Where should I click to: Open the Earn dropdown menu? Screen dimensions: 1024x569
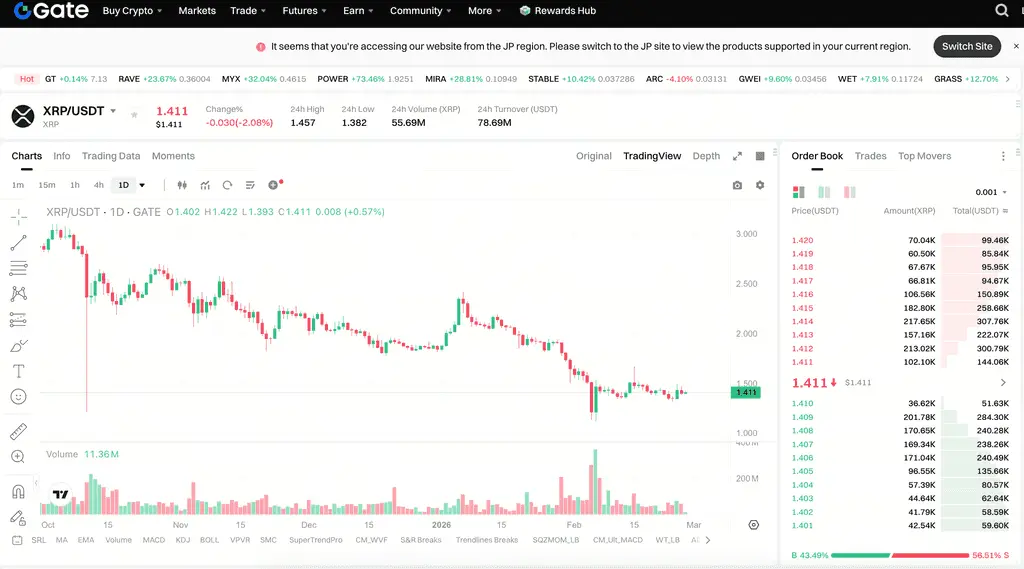(358, 10)
